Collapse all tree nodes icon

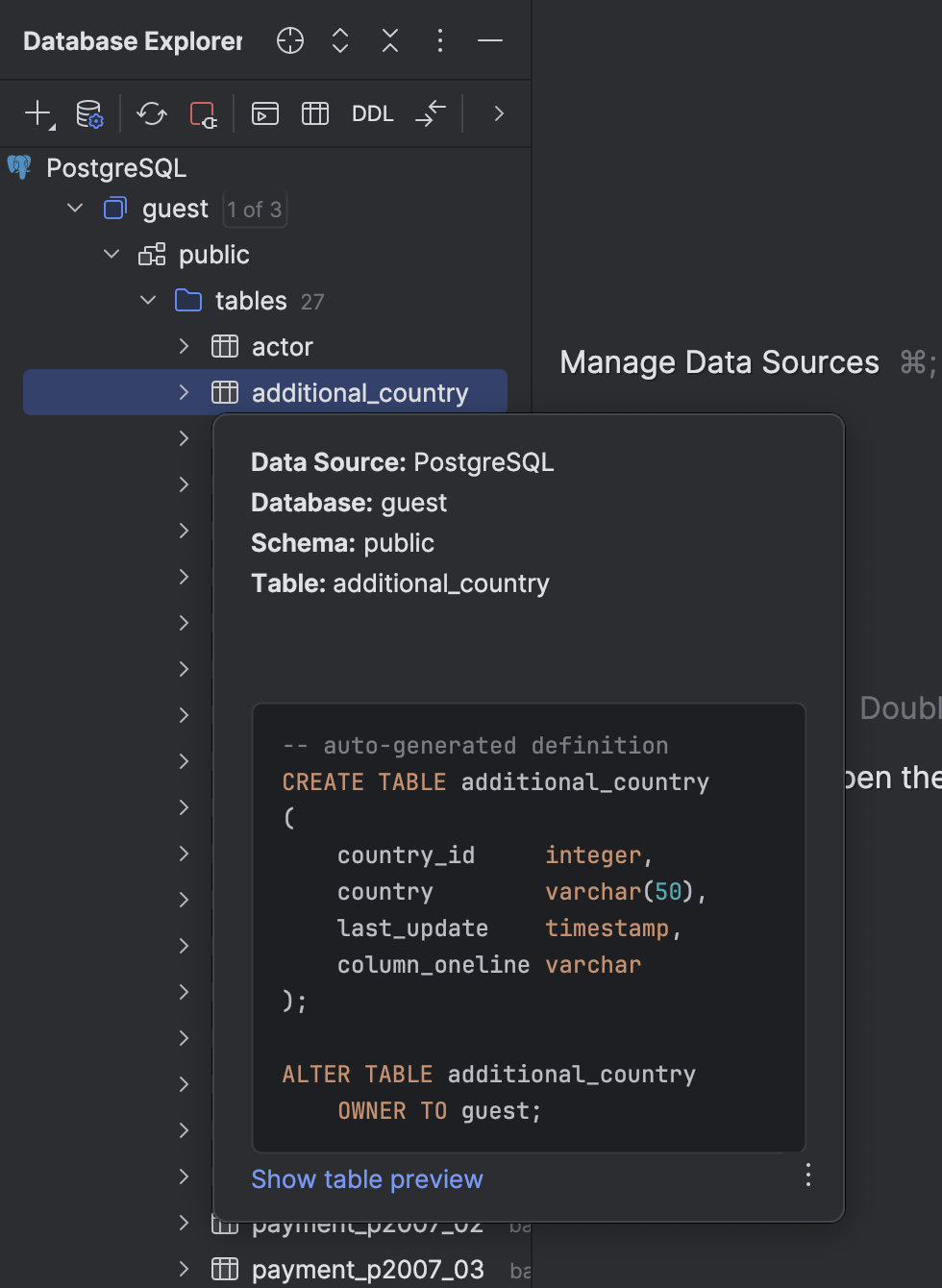pos(389,40)
